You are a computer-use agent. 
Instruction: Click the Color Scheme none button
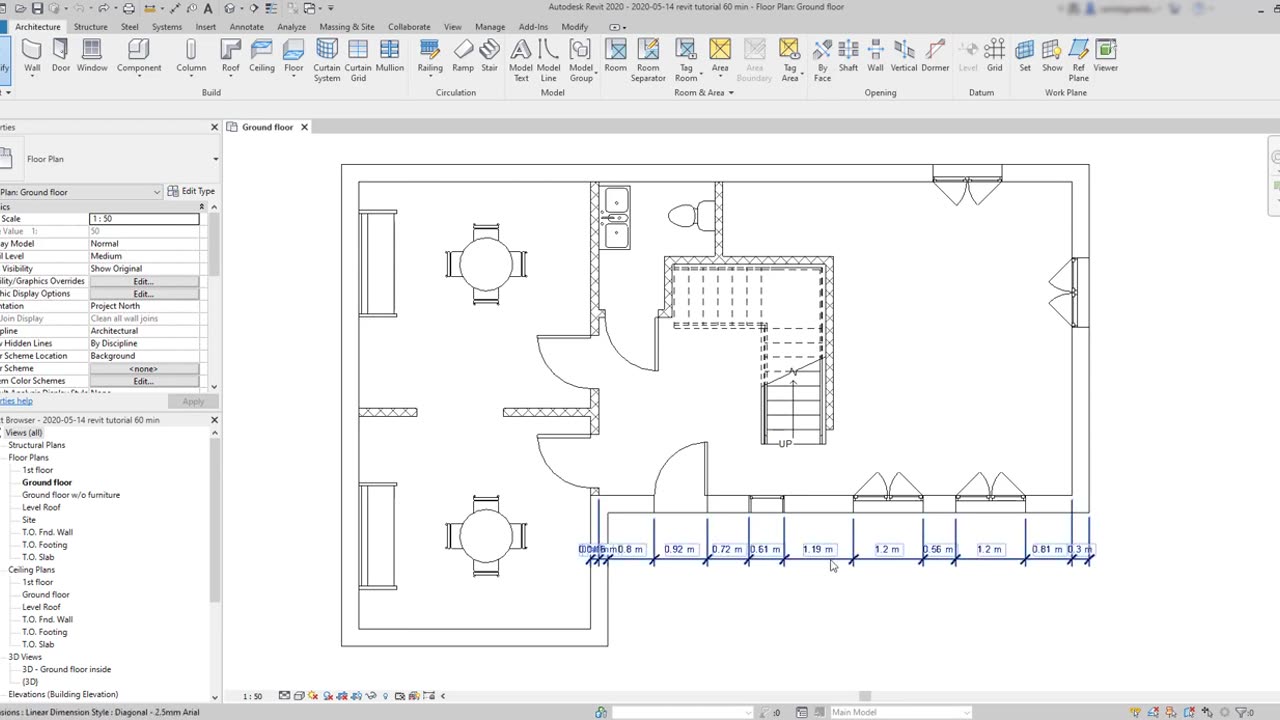pos(144,369)
